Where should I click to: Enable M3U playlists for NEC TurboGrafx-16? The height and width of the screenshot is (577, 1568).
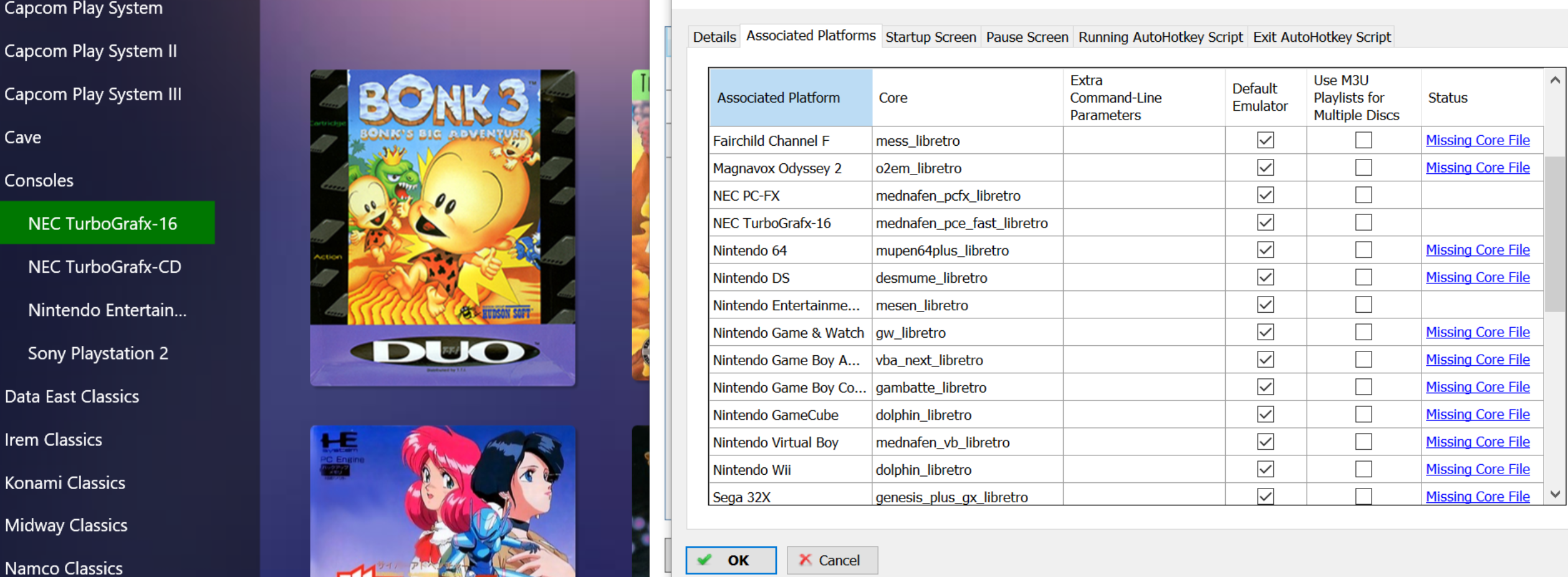point(1364,222)
